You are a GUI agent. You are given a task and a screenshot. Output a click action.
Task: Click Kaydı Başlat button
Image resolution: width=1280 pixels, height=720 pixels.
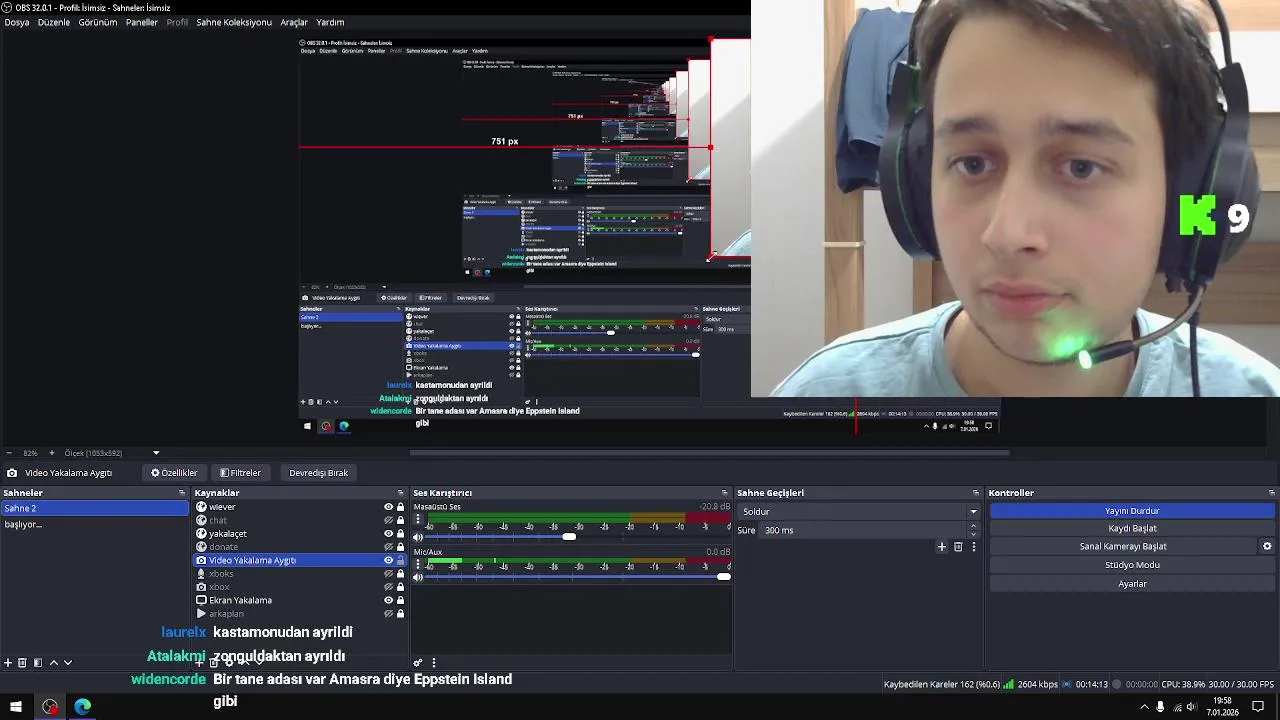(1132, 528)
